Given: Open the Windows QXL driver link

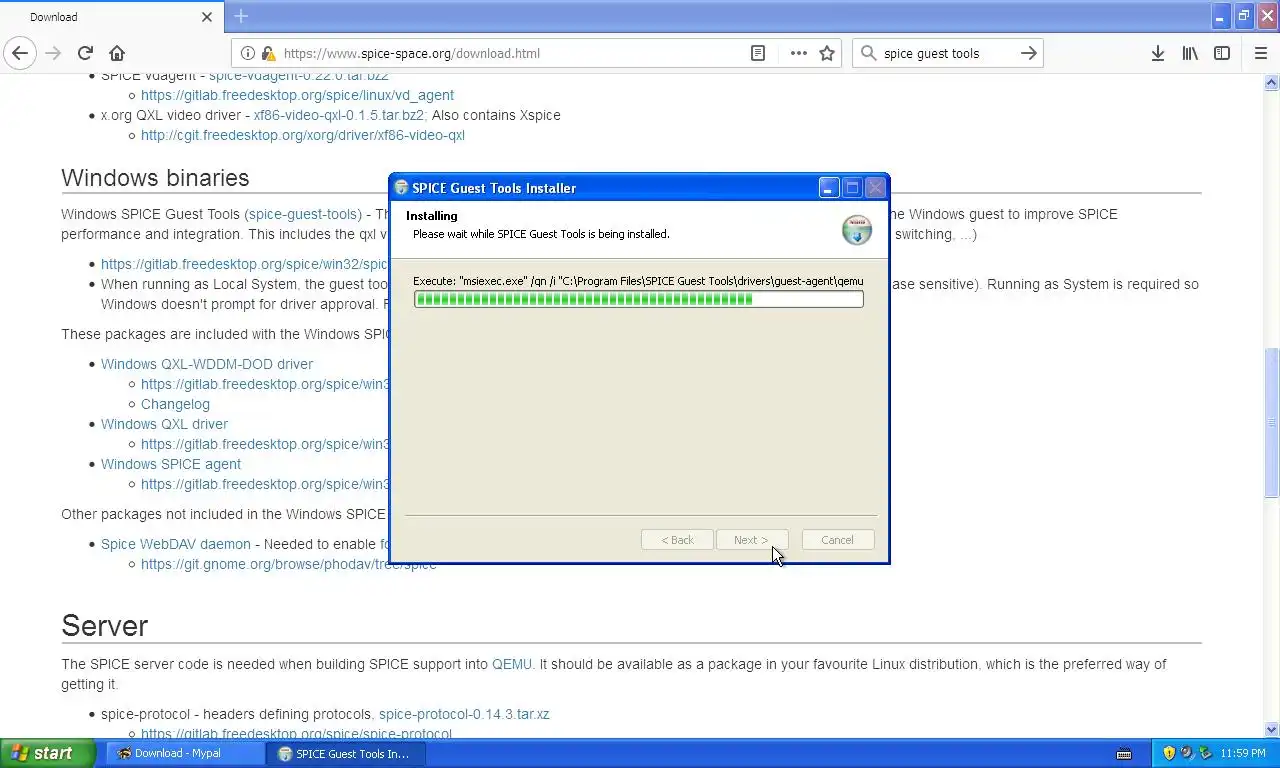Looking at the screenshot, I should tap(164, 424).
